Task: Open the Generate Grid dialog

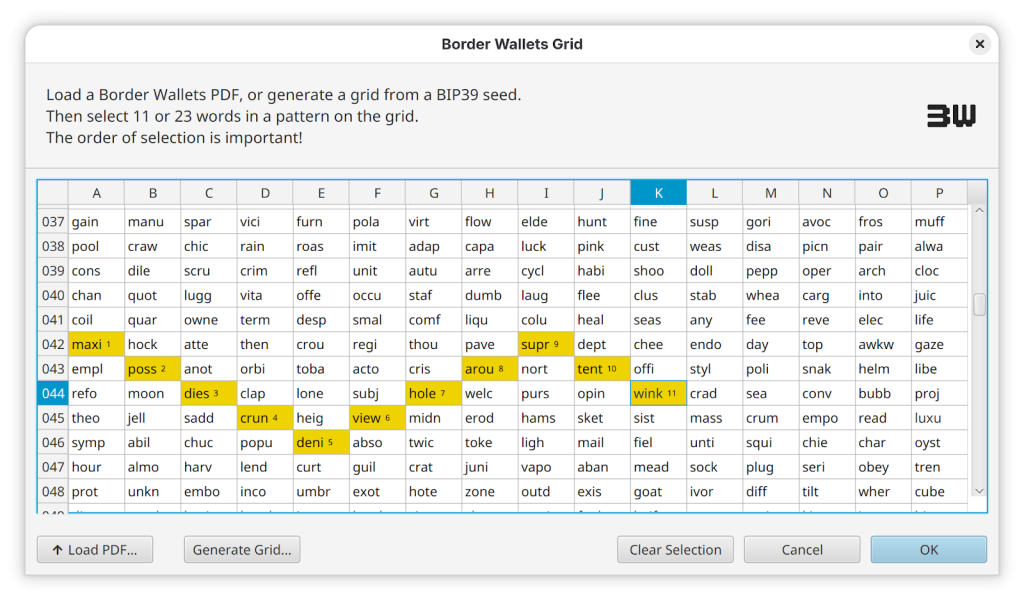Action: [242, 550]
